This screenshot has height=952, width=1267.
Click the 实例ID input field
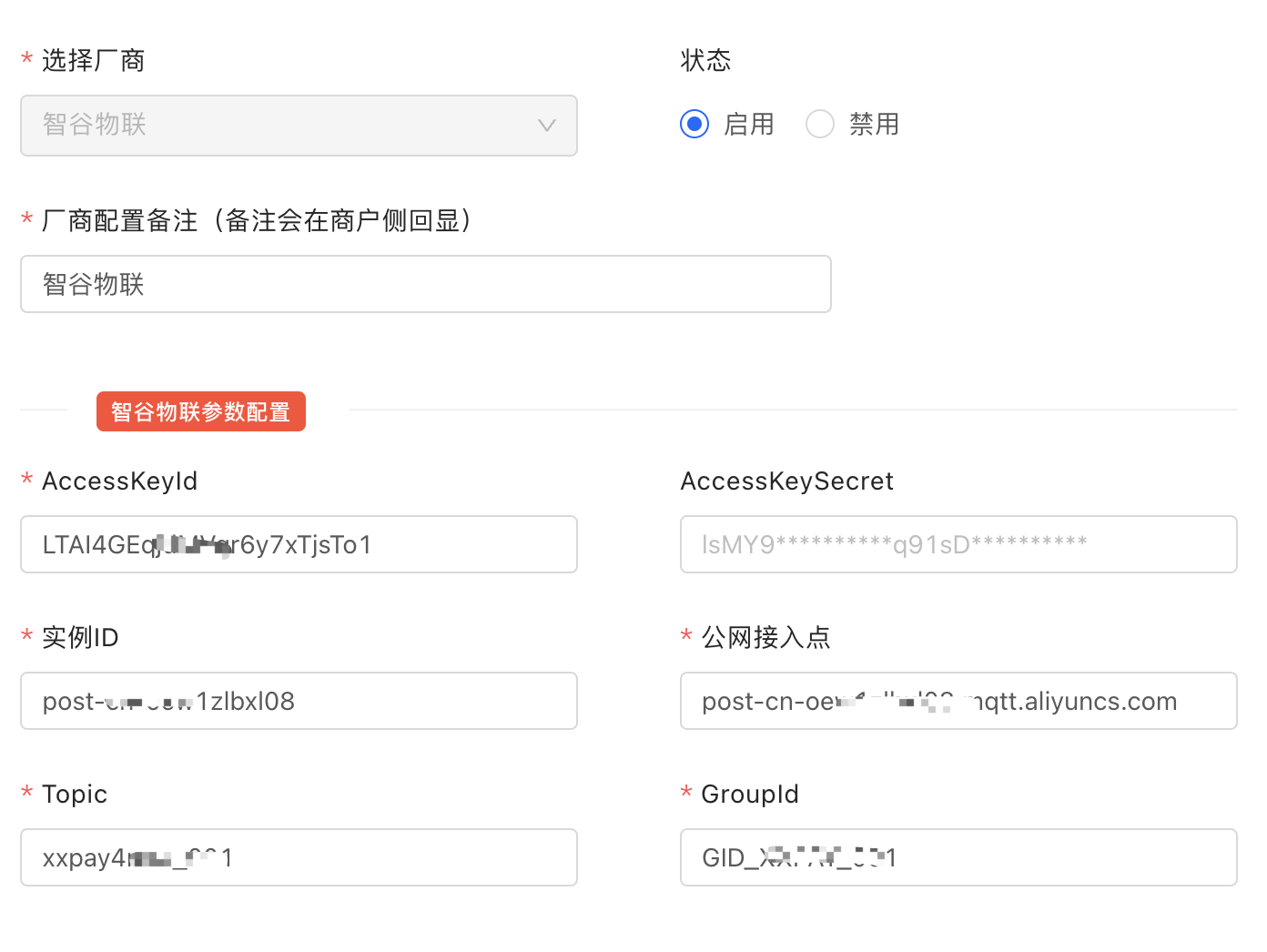(x=299, y=701)
